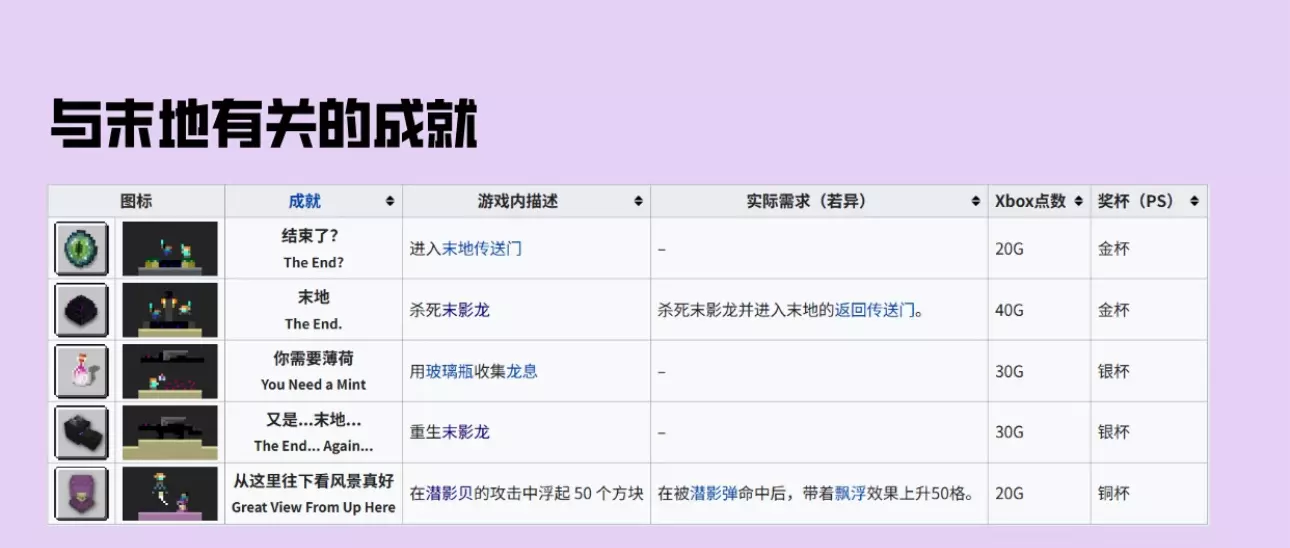Click the 金杯 trophy in 结束了? row
Viewport: 1290px width, 548px height.
[x=1114, y=249]
